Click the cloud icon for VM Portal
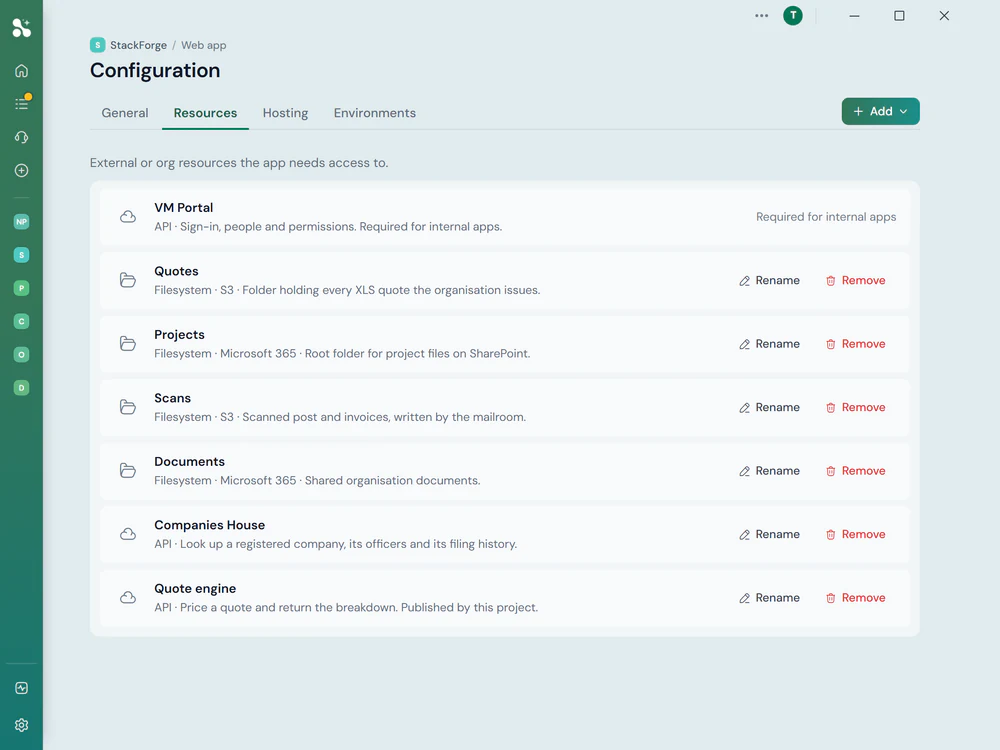 tap(128, 217)
